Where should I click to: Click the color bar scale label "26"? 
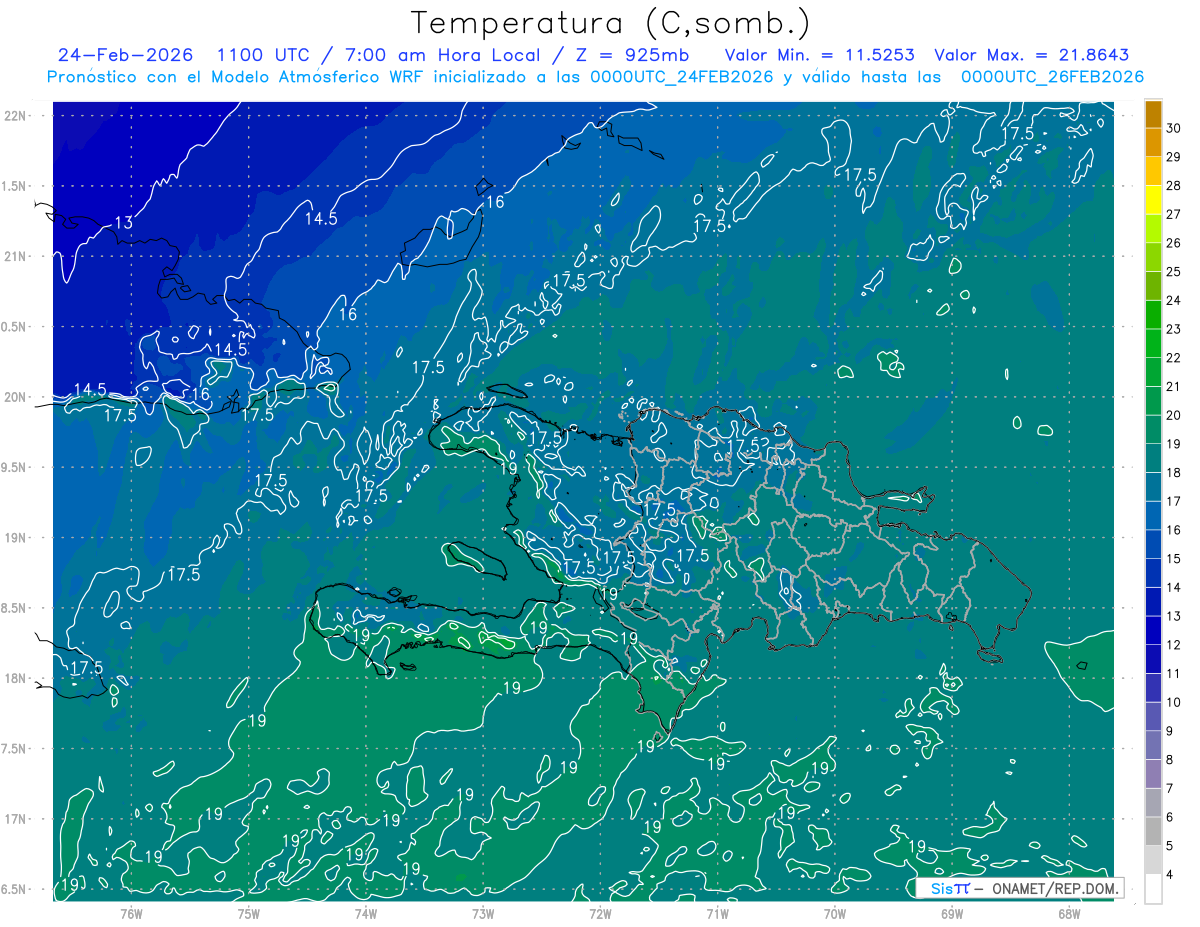coord(1173,243)
